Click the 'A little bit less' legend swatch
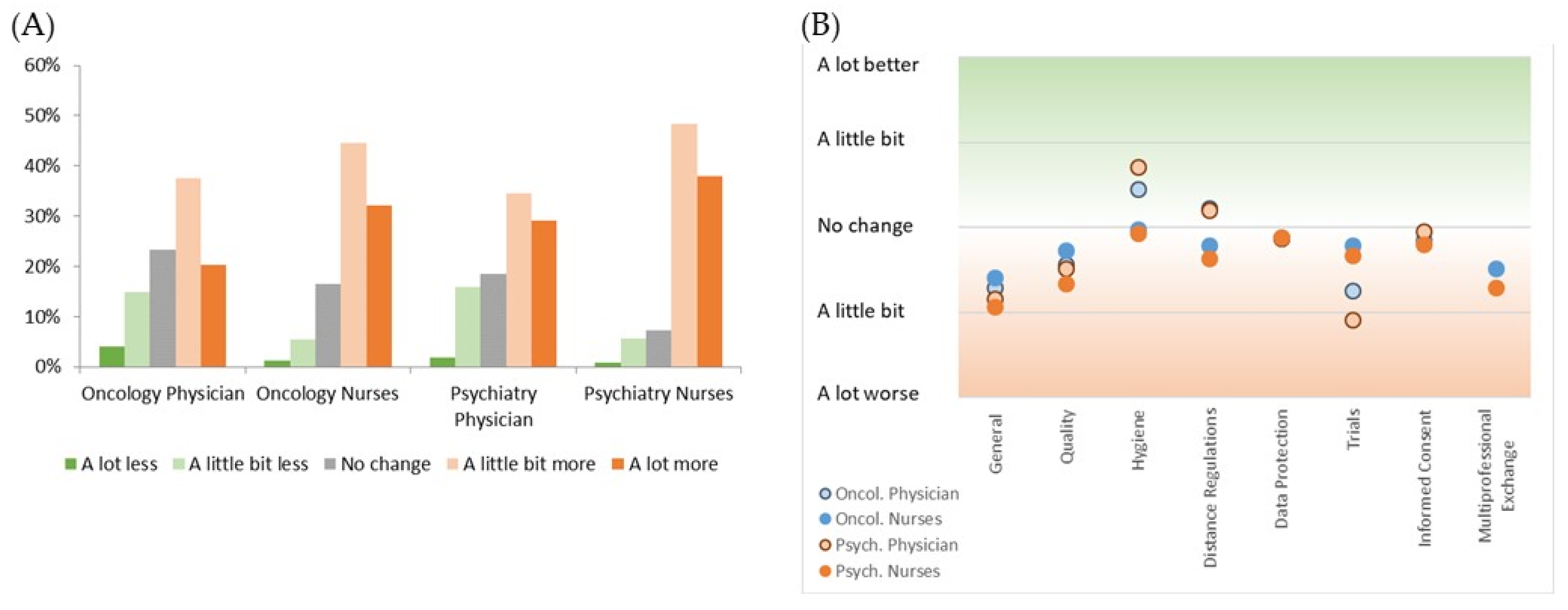 178,464
